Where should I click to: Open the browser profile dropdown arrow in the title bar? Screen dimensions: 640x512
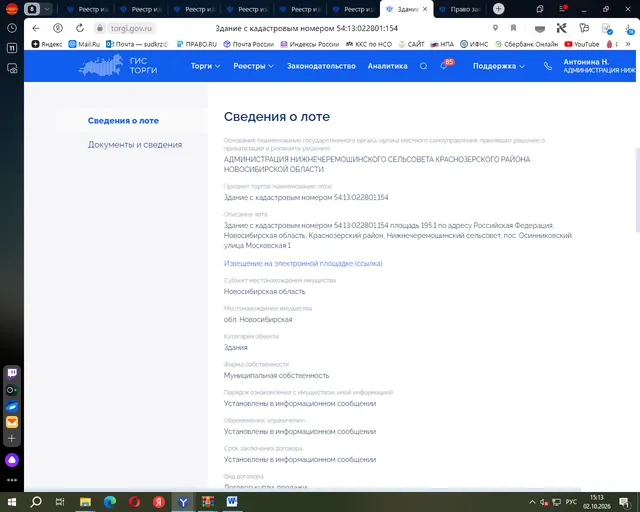point(47,9)
